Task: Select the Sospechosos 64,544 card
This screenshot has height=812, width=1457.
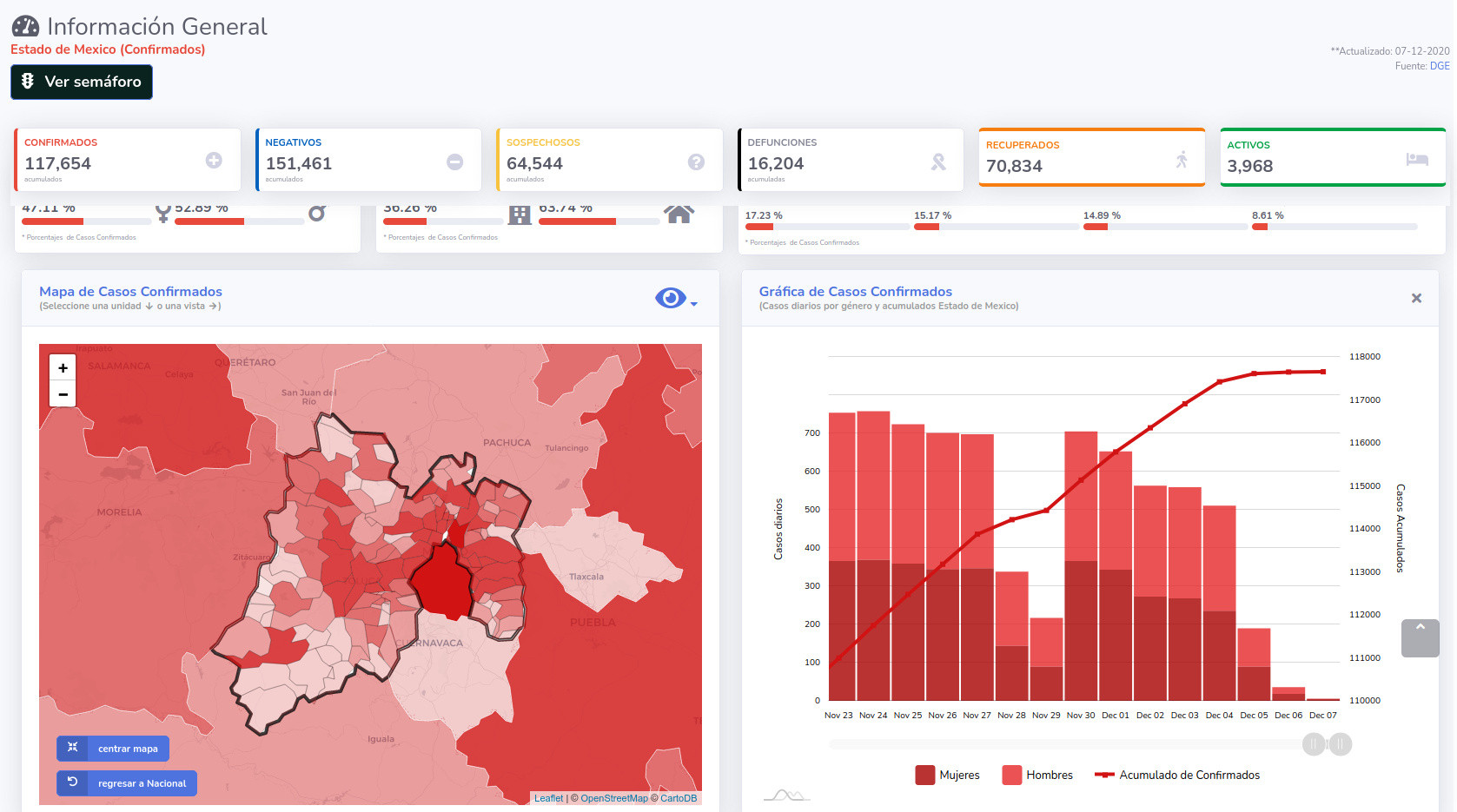Action: click(610, 160)
